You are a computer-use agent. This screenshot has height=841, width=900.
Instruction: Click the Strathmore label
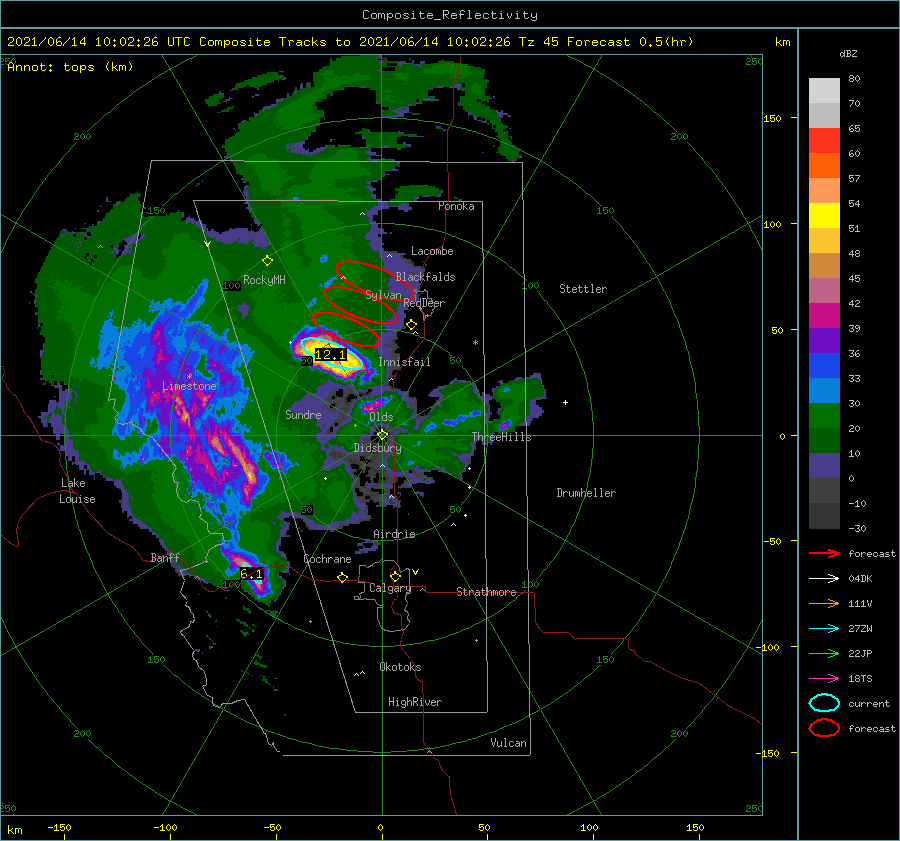486,592
